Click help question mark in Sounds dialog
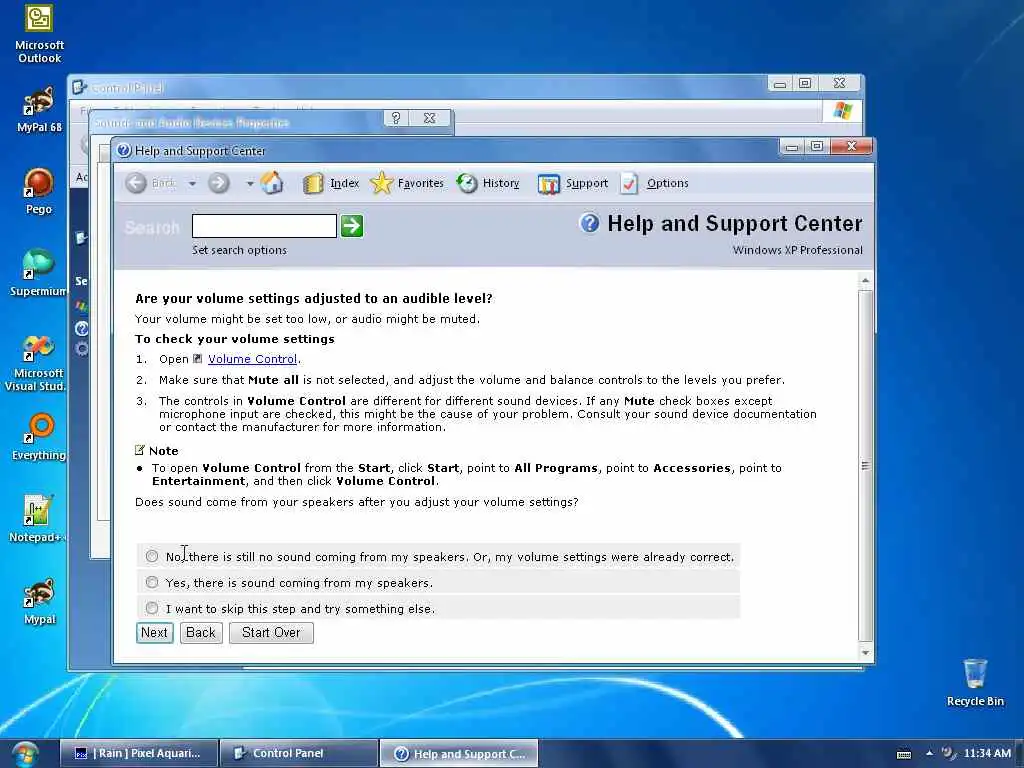The image size is (1024, 768). click(x=396, y=118)
